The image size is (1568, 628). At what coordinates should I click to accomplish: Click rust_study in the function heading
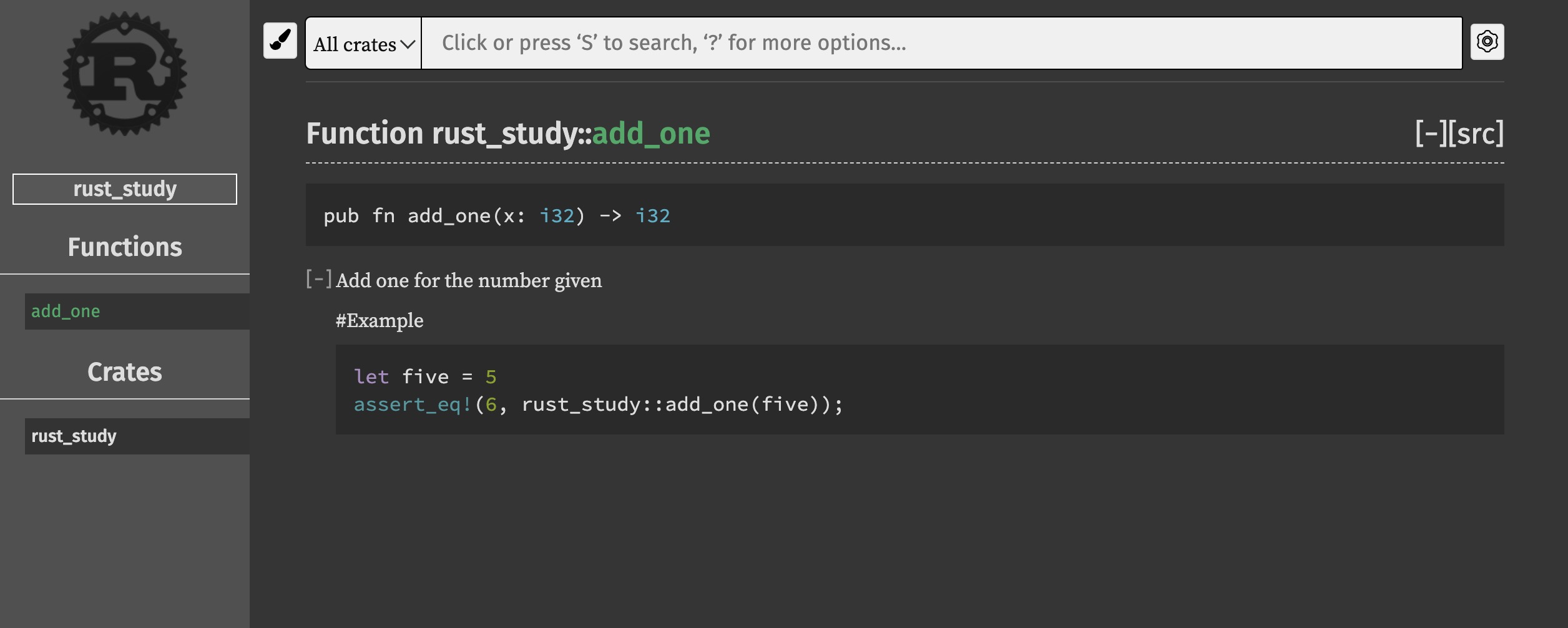tap(505, 134)
